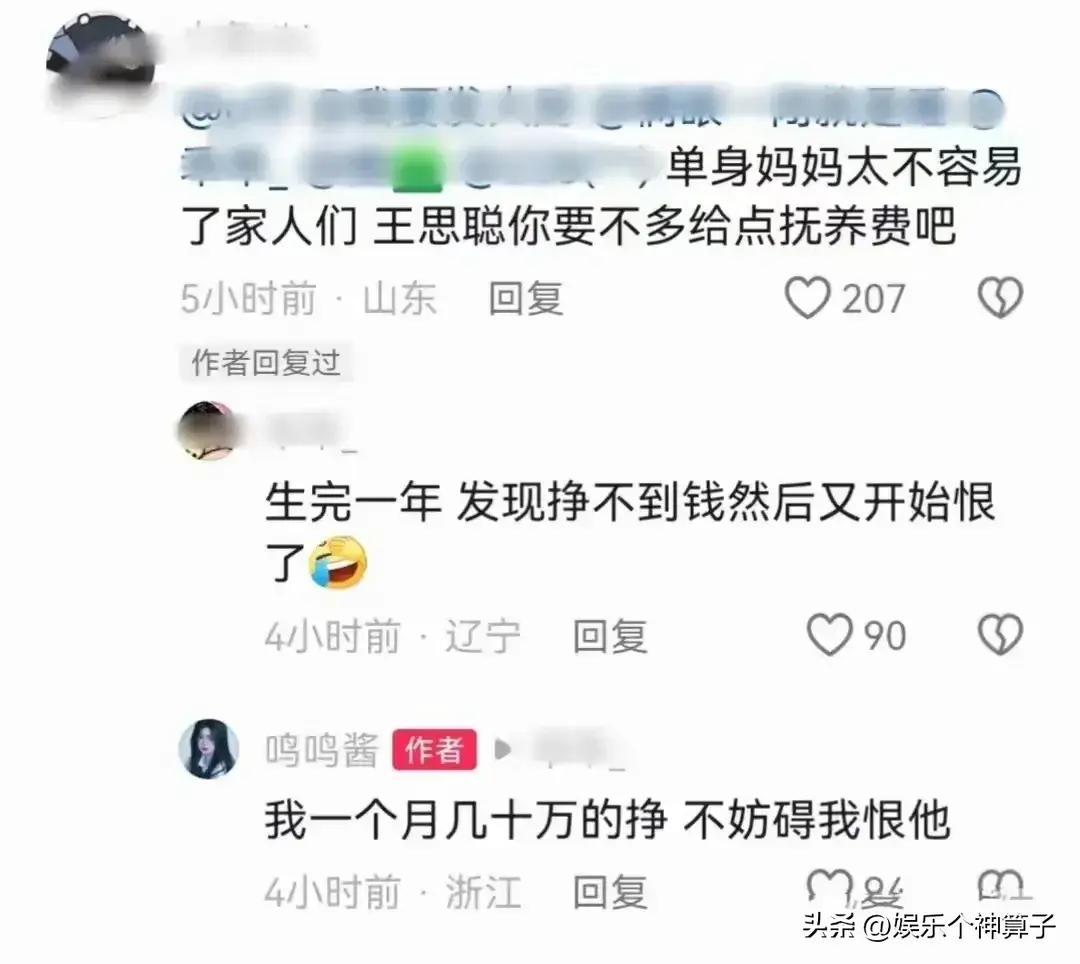Tap broken heart on the Liaoning comment
The height and width of the screenshot is (964, 1080).
point(1000,634)
